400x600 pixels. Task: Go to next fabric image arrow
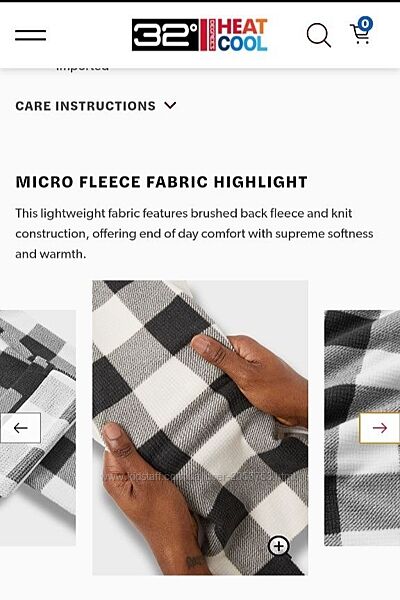(x=379, y=427)
